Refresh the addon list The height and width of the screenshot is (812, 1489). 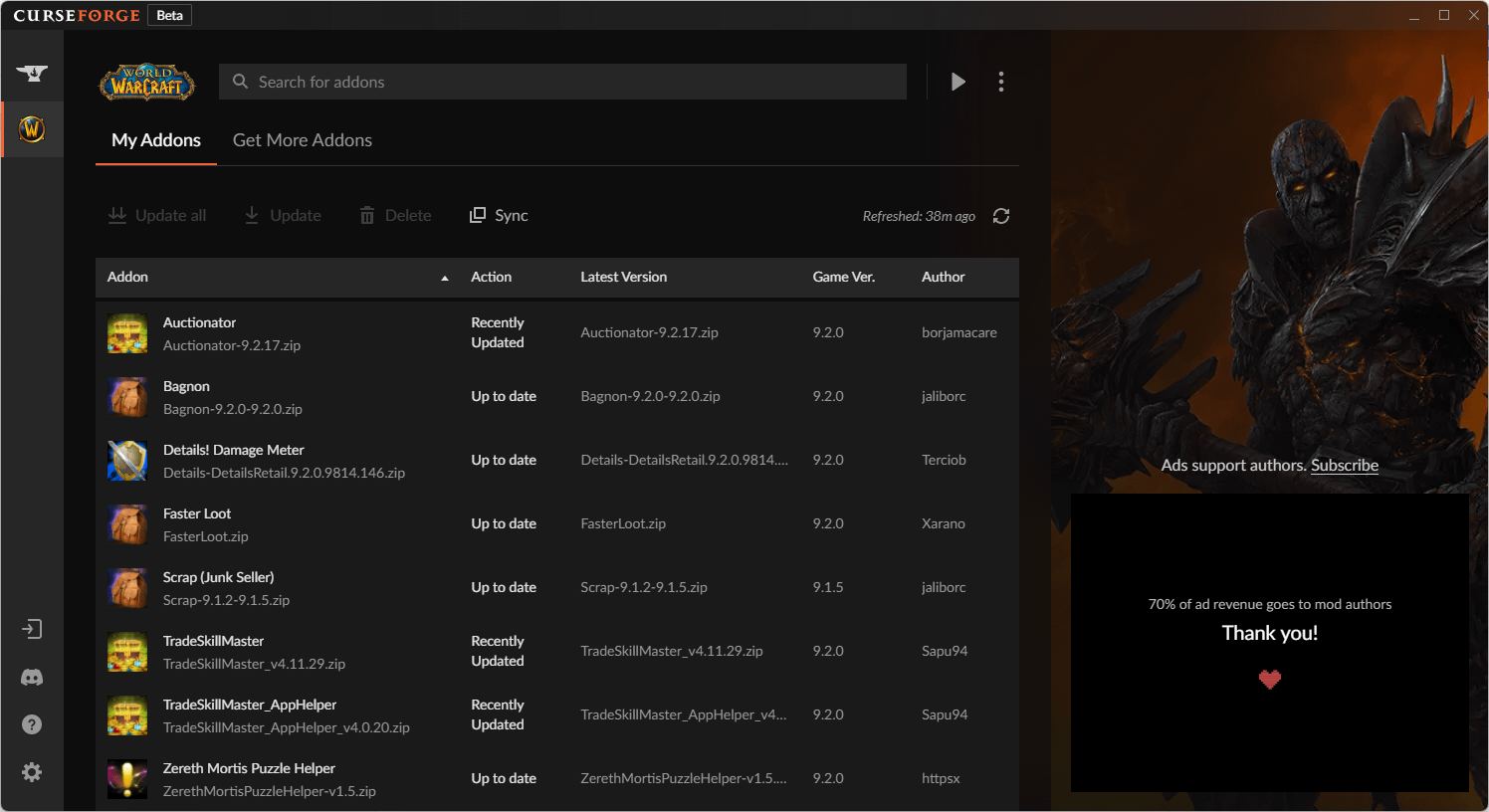1001,216
